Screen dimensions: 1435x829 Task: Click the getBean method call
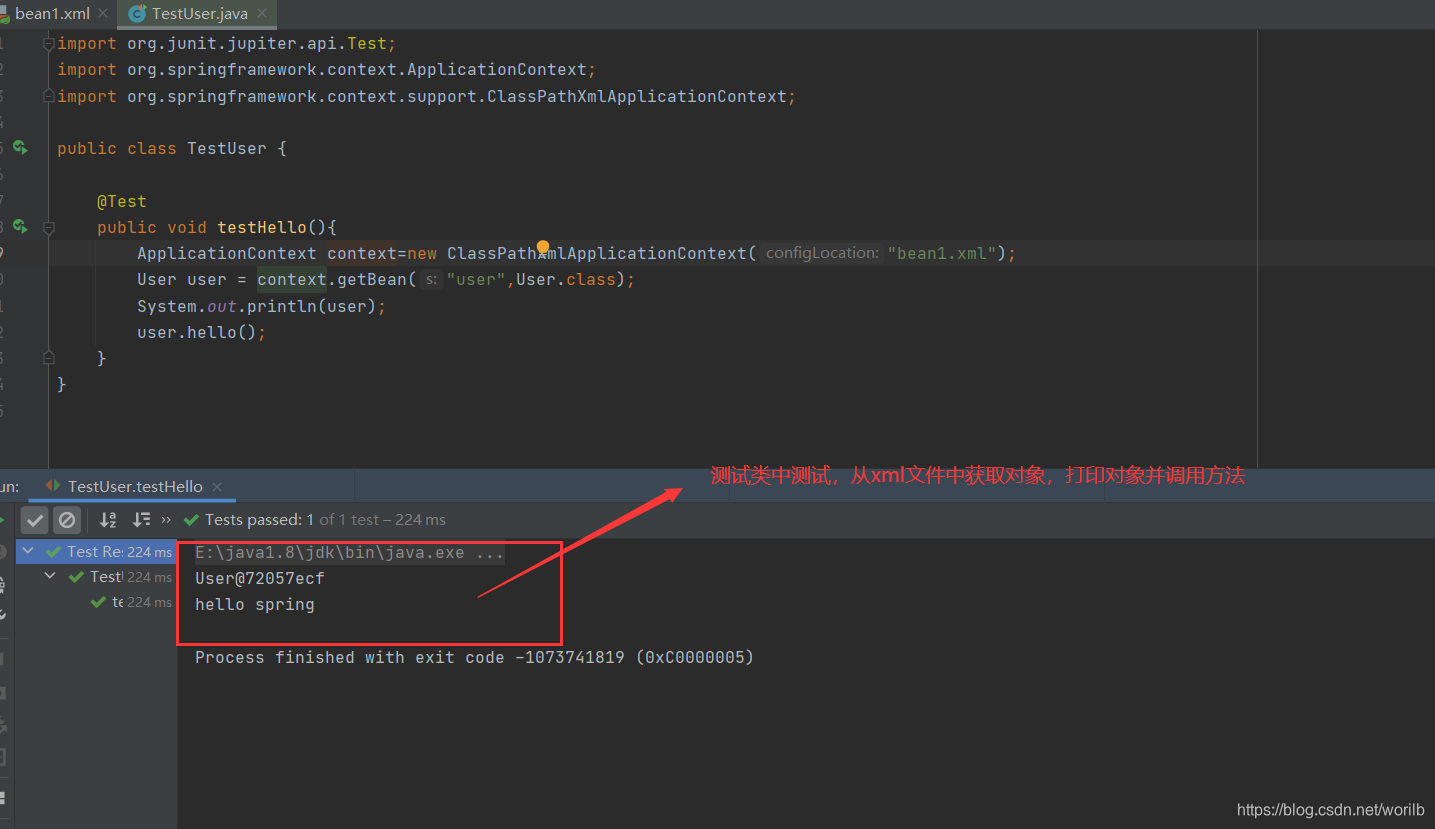(x=372, y=279)
